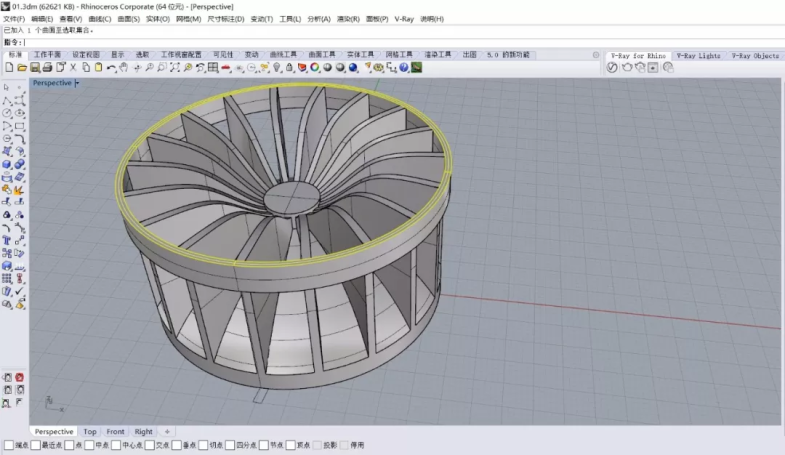Expand the Perspective viewport title dropdown arrow
The width and height of the screenshot is (785, 455).
tap(77, 83)
